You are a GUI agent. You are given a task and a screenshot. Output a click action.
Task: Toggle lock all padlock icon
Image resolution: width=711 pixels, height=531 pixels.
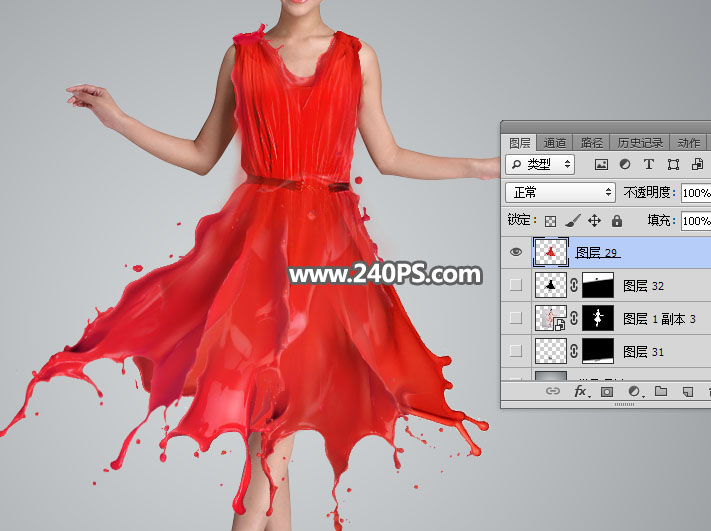click(617, 221)
